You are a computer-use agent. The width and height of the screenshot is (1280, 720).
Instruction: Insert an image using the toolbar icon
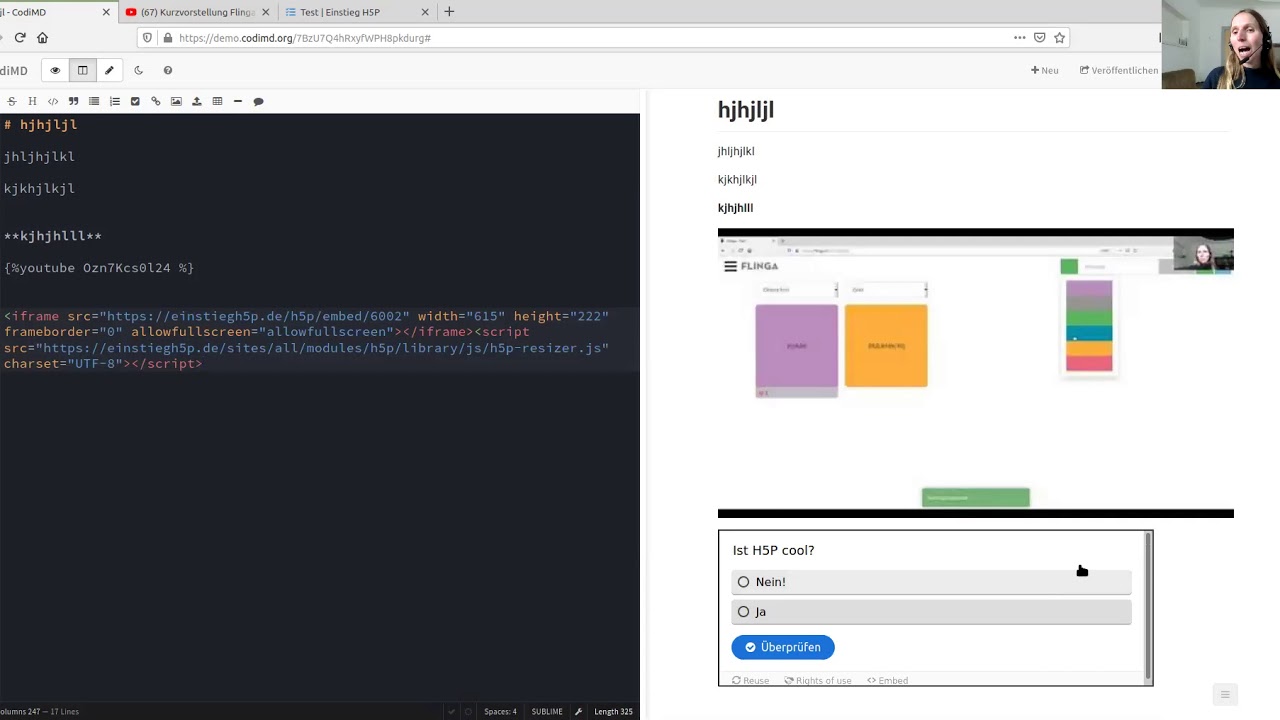pyautogui.click(x=176, y=101)
